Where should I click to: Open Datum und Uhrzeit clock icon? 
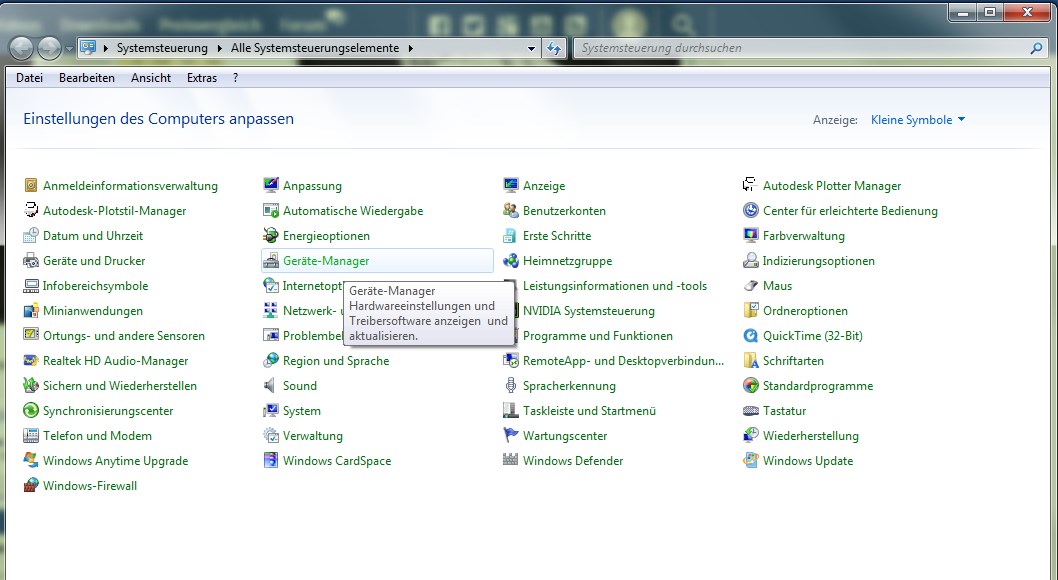coord(30,235)
